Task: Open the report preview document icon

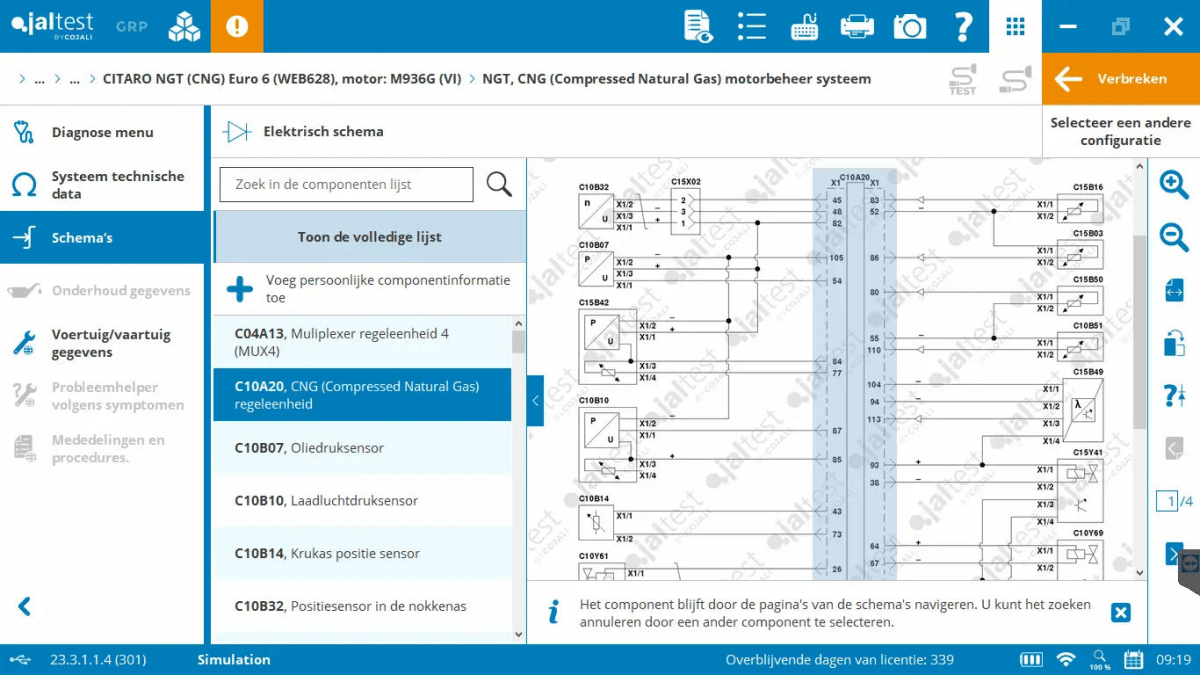Action: 699,26
